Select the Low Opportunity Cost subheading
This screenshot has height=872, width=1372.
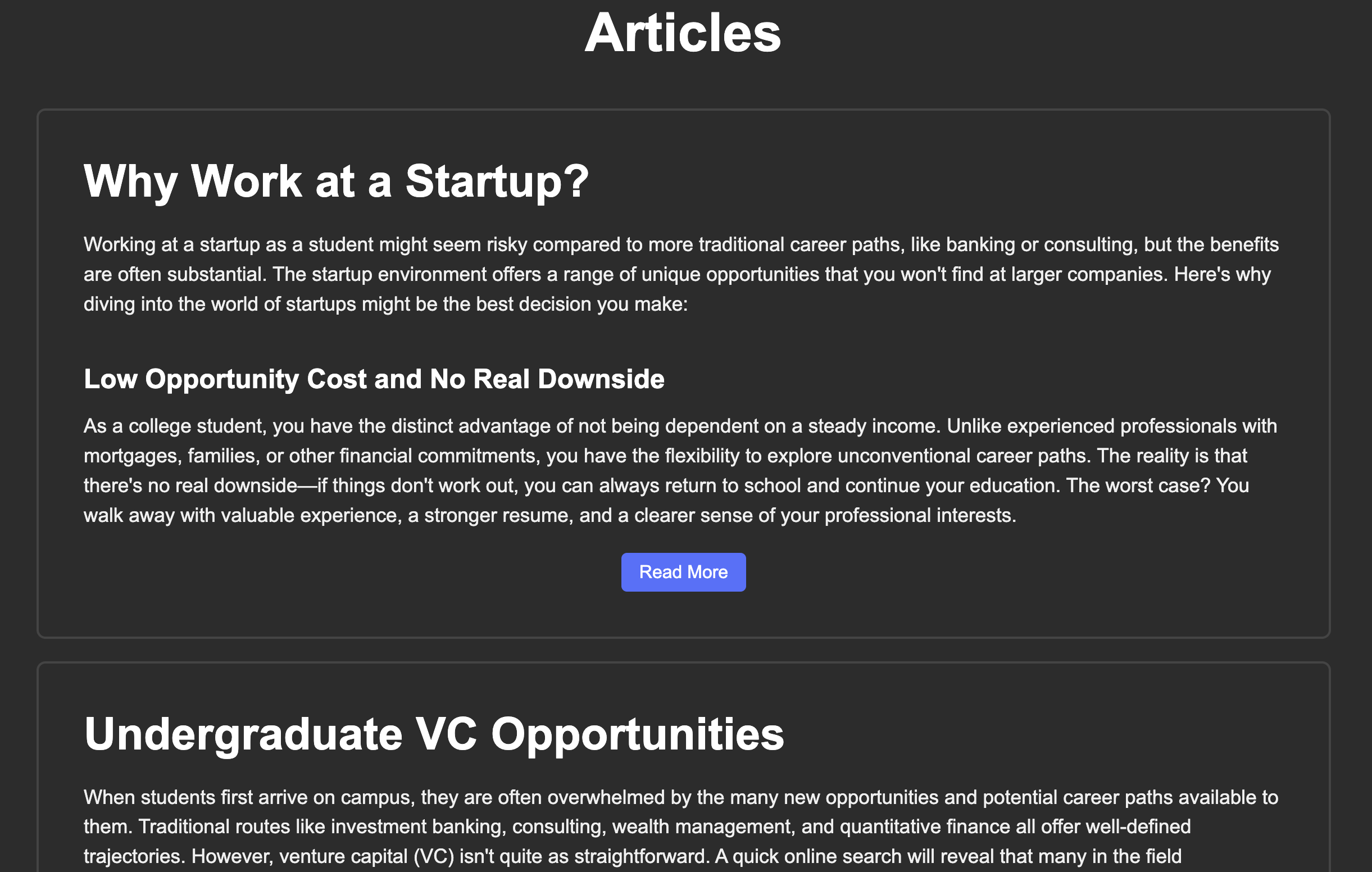[374, 379]
